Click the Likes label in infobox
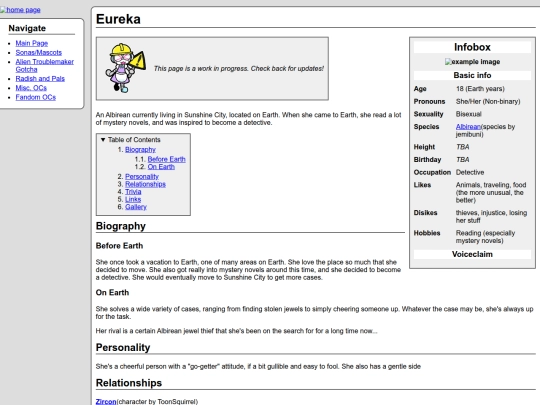The height and width of the screenshot is (405, 540). [422, 185]
